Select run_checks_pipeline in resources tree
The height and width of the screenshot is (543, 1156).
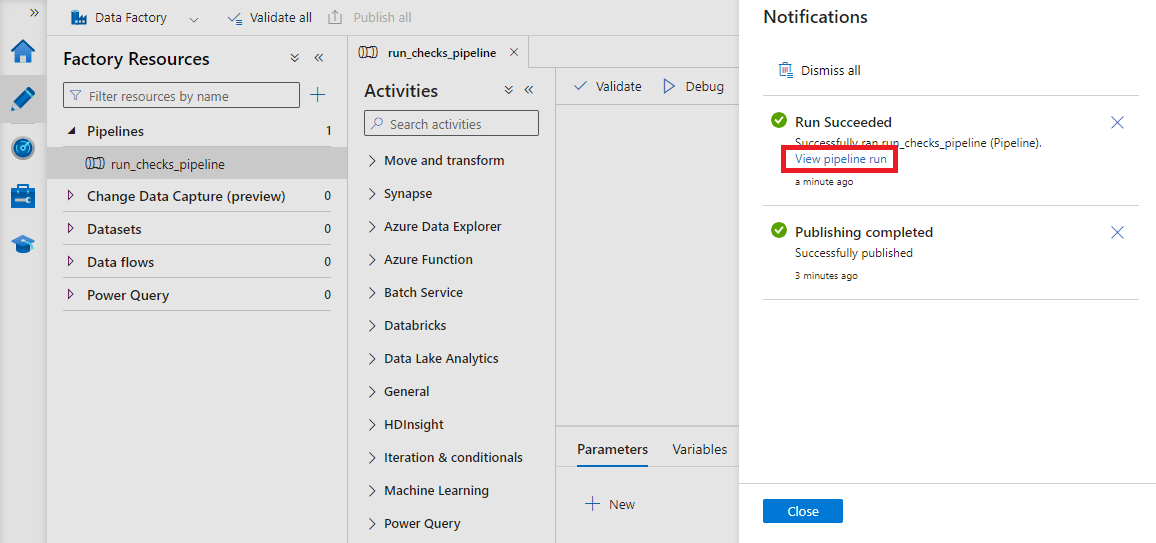click(x=197, y=164)
